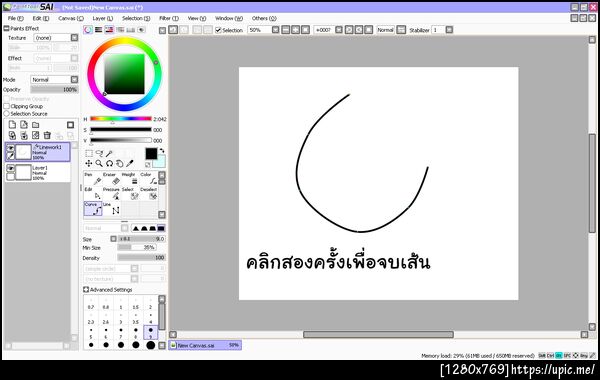Screen dimensions: 600x380
Task: Toggle the HSV slider panel
Action: 109,30
